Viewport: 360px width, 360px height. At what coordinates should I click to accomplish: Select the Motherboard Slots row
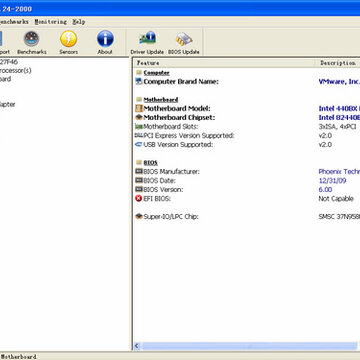tap(247, 126)
